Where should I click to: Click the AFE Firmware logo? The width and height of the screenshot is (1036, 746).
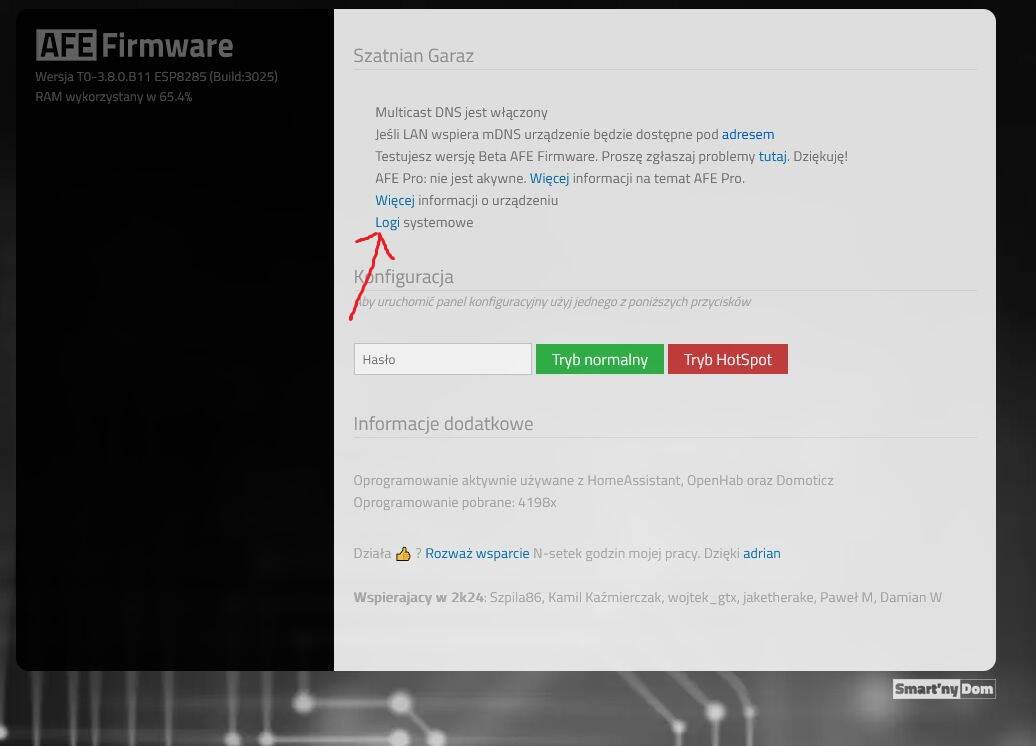click(x=134, y=45)
